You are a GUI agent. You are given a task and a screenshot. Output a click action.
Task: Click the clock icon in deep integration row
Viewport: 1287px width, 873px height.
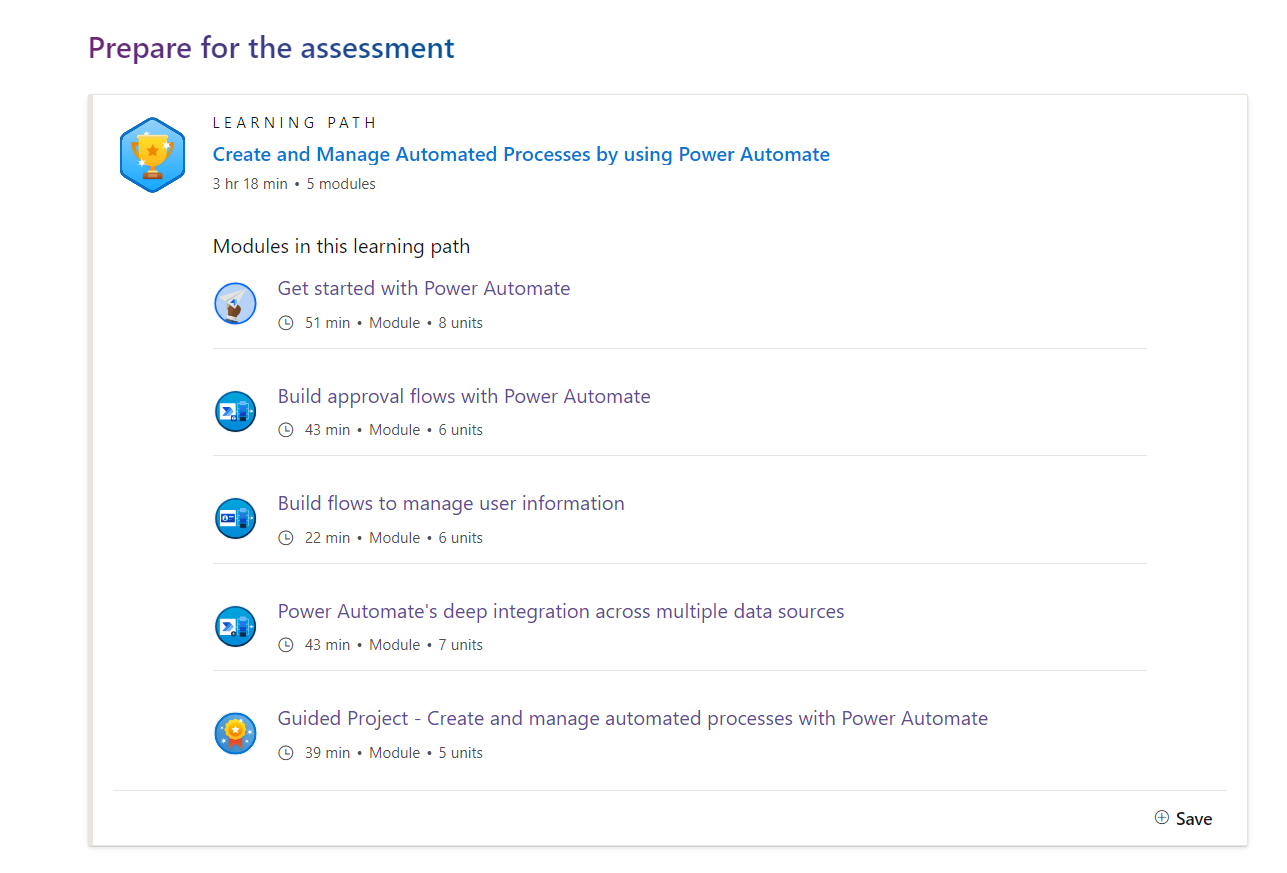coord(286,645)
